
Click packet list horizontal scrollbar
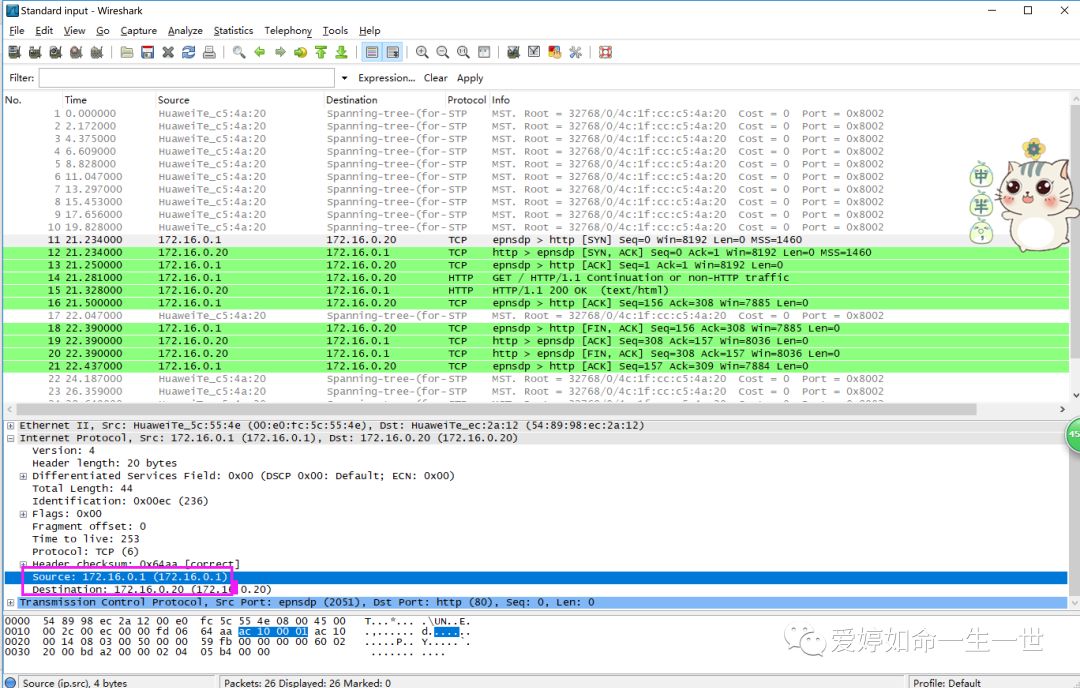click(496, 409)
